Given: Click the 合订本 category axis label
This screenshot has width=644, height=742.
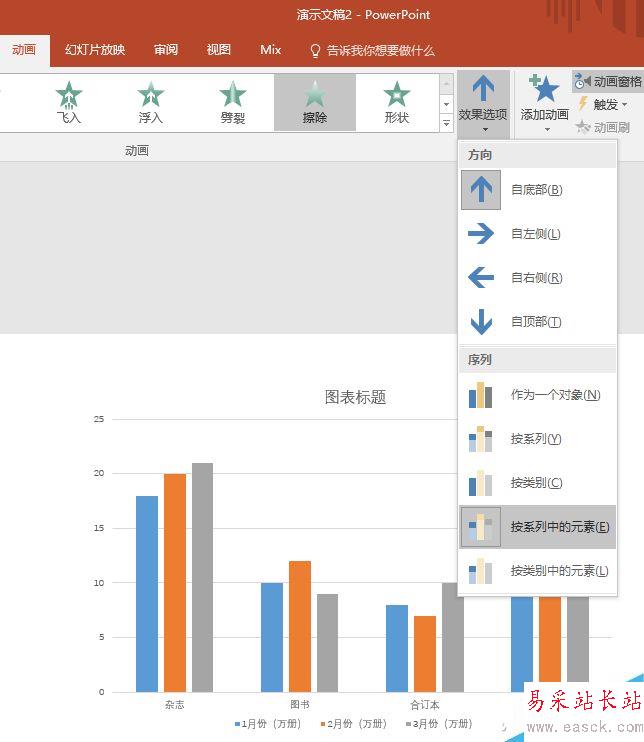Looking at the screenshot, I should [424, 705].
